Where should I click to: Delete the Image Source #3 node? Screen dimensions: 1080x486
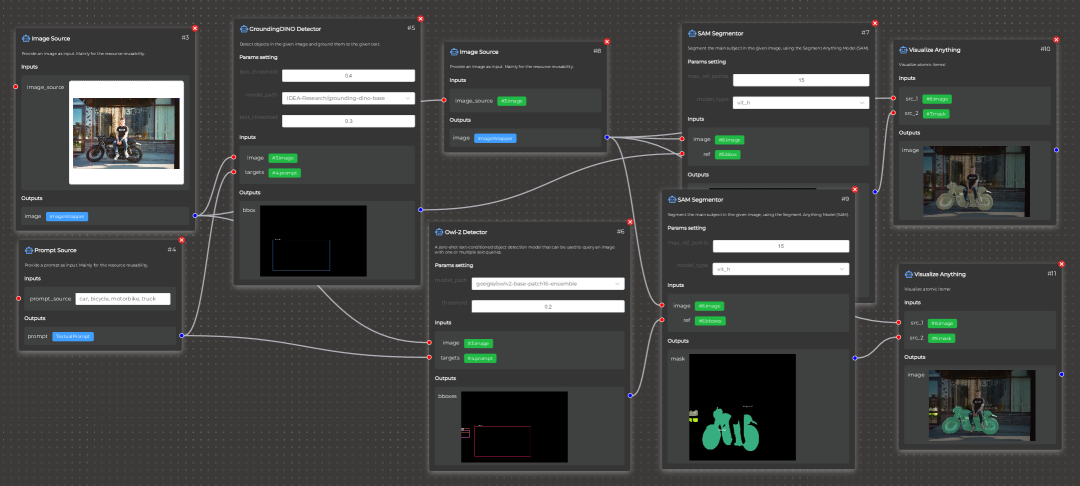tap(194, 28)
